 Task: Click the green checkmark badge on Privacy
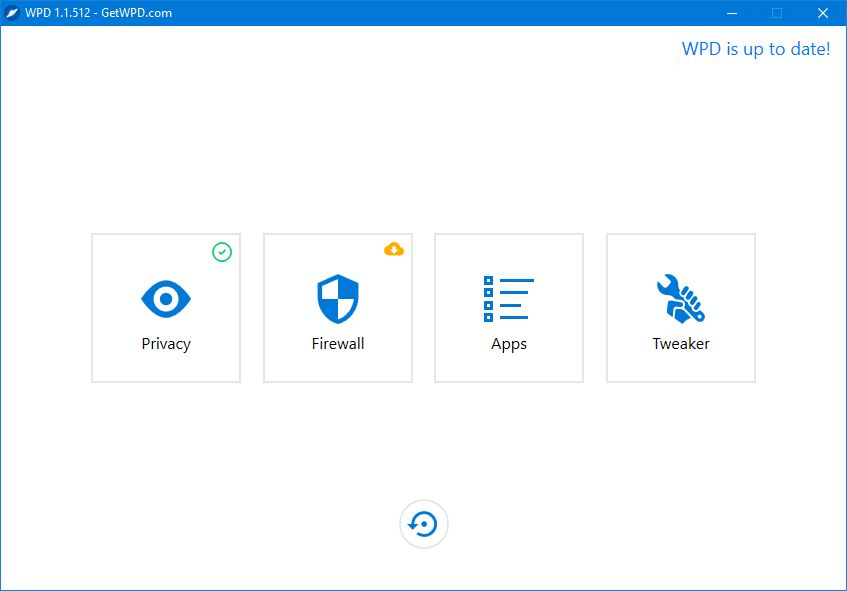click(222, 252)
